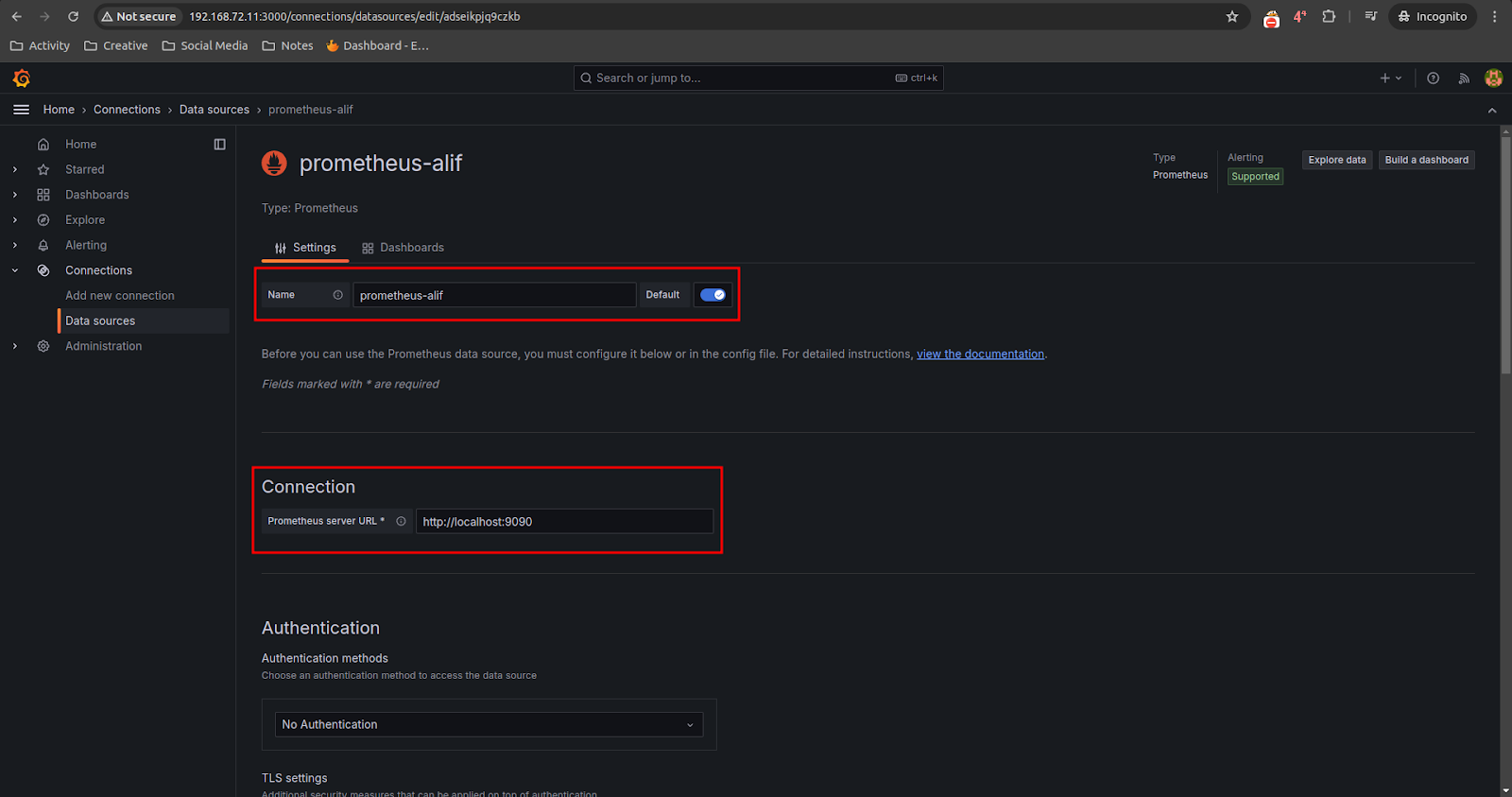Image resolution: width=1512 pixels, height=797 pixels.
Task: Open the browser extensions puzzle icon
Action: point(1329,16)
